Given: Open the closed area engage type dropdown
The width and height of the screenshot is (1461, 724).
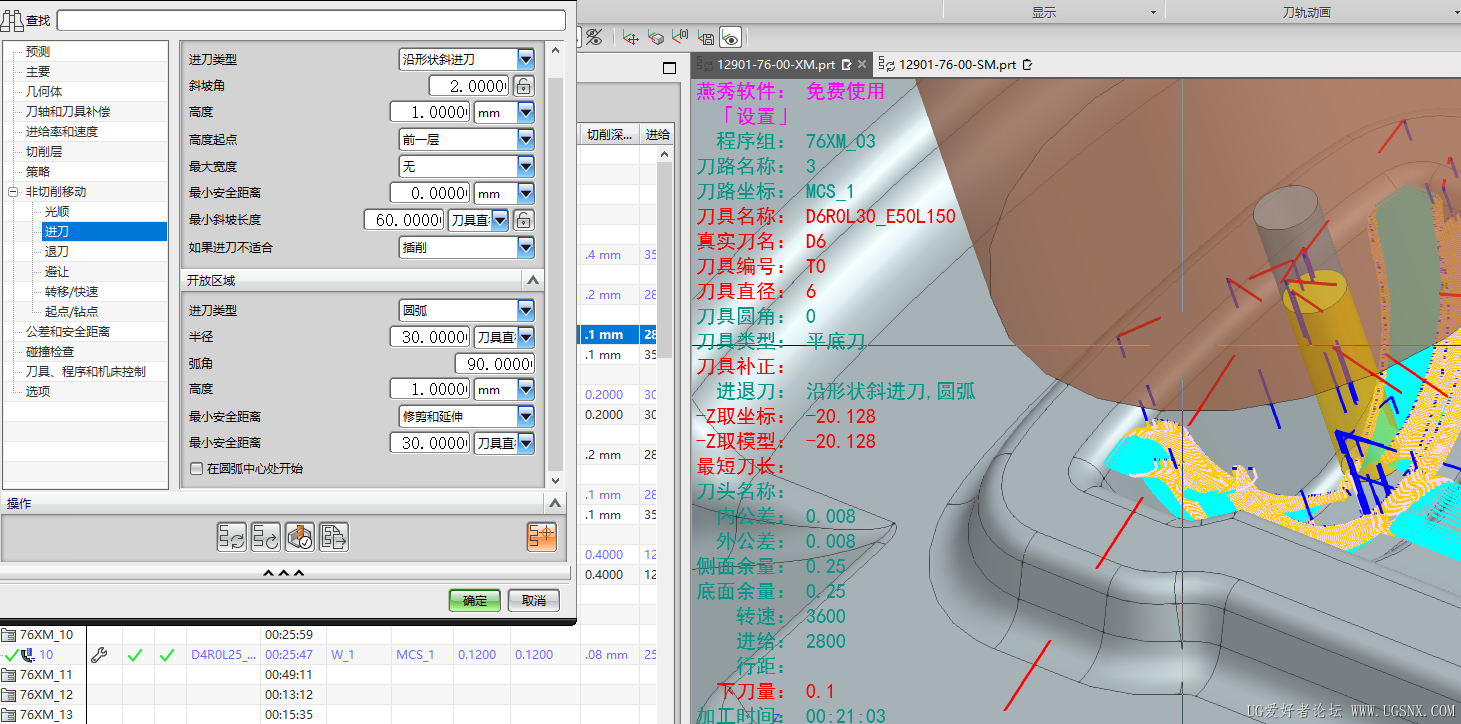Looking at the screenshot, I should (525, 60).
